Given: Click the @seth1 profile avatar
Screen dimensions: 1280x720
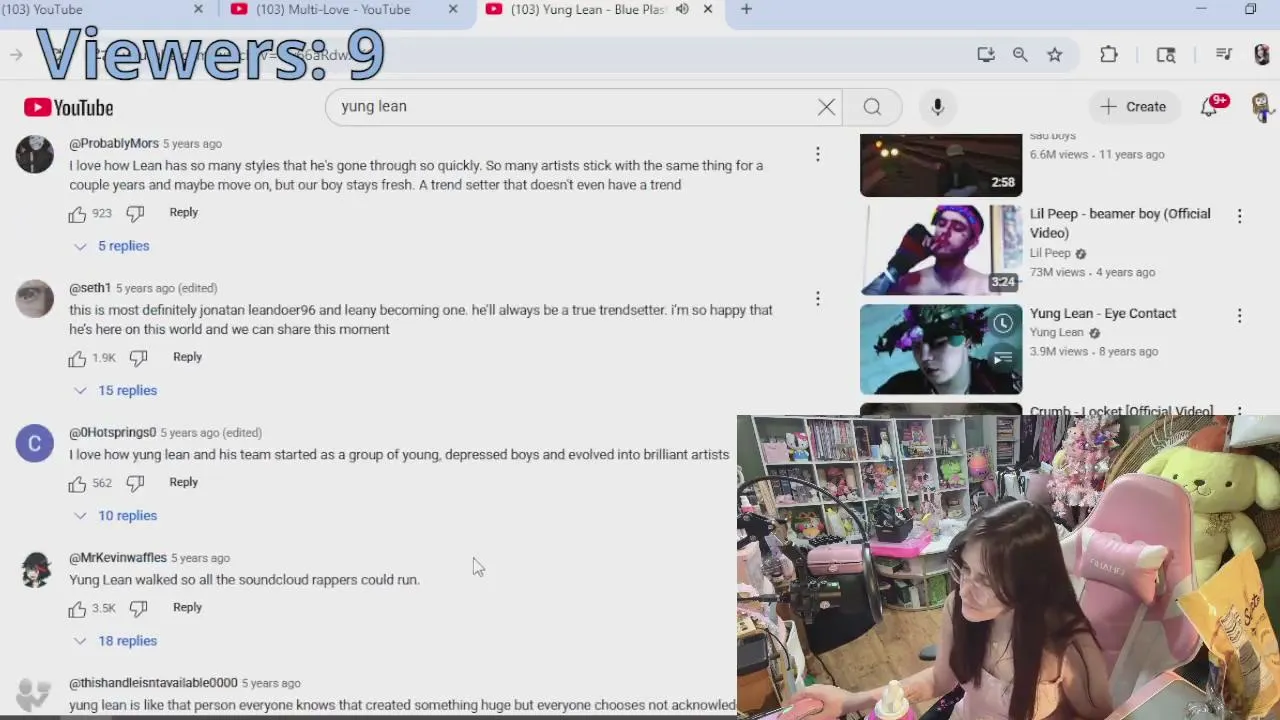Looking at the screenshot, I should tap(35, 299).
